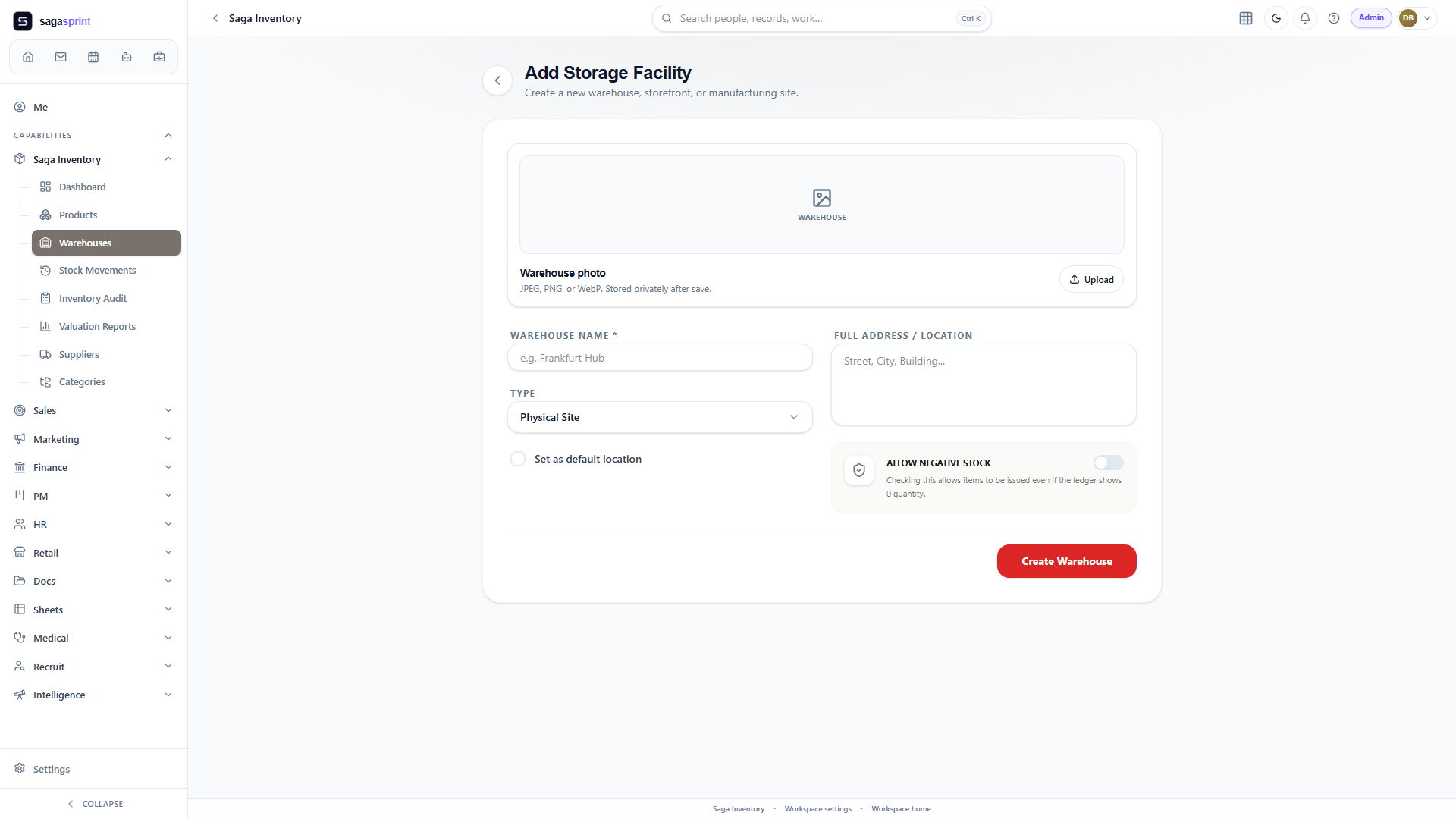Click the help question mark icon
1456x819 pixels.
[1334, 18]
